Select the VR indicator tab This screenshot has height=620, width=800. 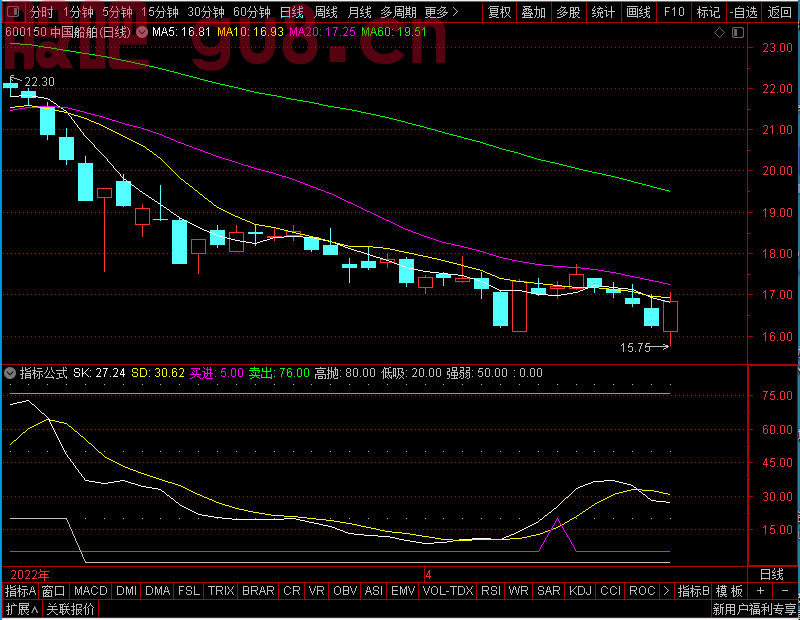(317, 591)
